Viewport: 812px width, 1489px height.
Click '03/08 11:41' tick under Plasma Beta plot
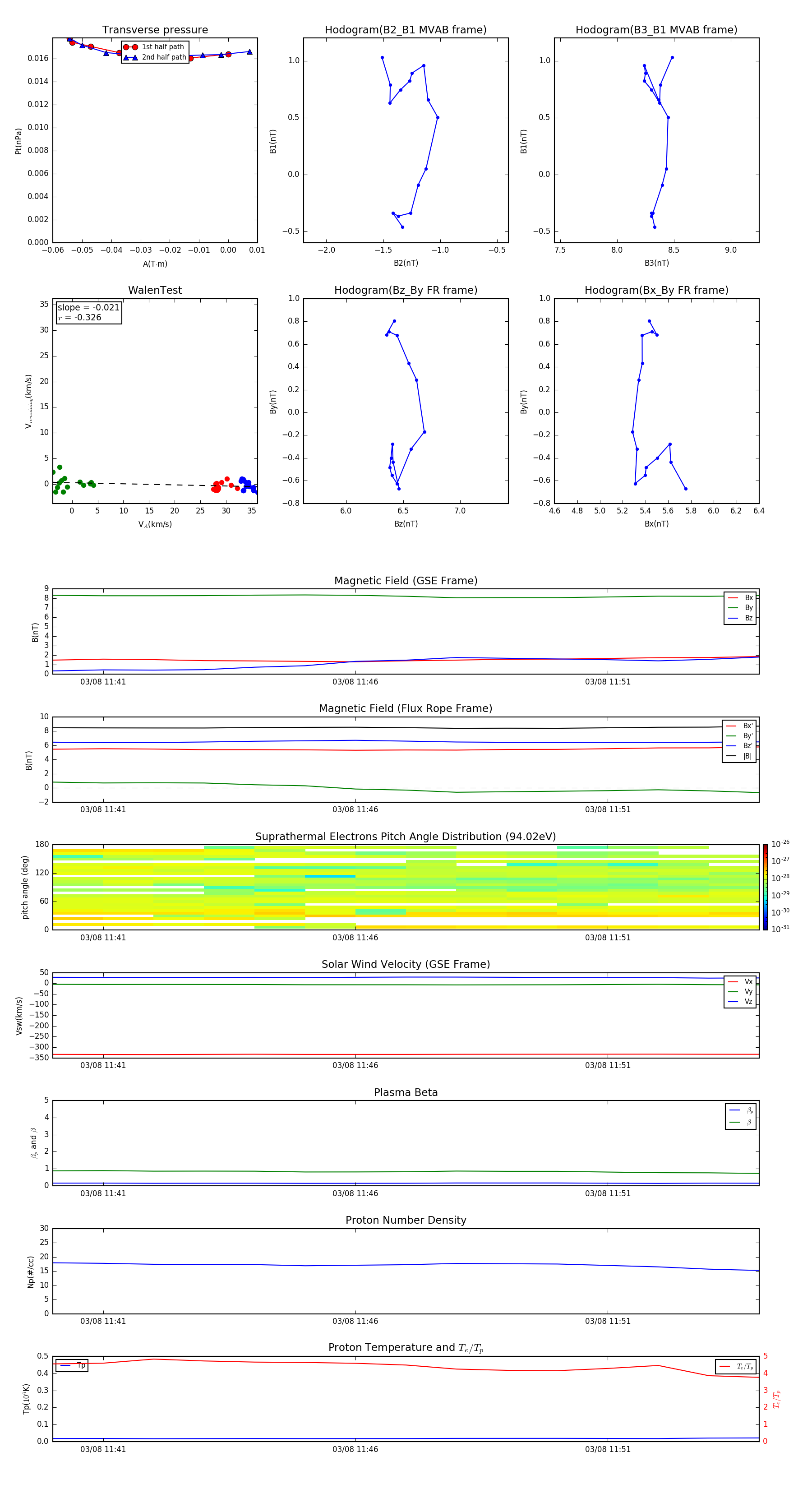[103, 1193]
